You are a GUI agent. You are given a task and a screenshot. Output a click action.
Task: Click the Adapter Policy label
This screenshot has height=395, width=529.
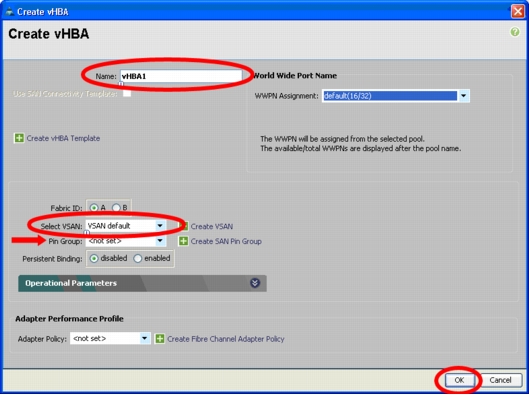pyautogui.click(x=42, y=339)
